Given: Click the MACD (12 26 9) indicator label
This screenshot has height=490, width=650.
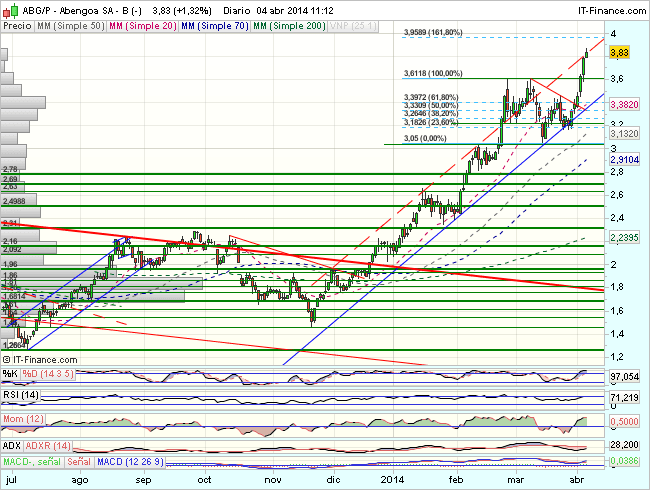Looking at the screenshot, I should coord(130,462).
